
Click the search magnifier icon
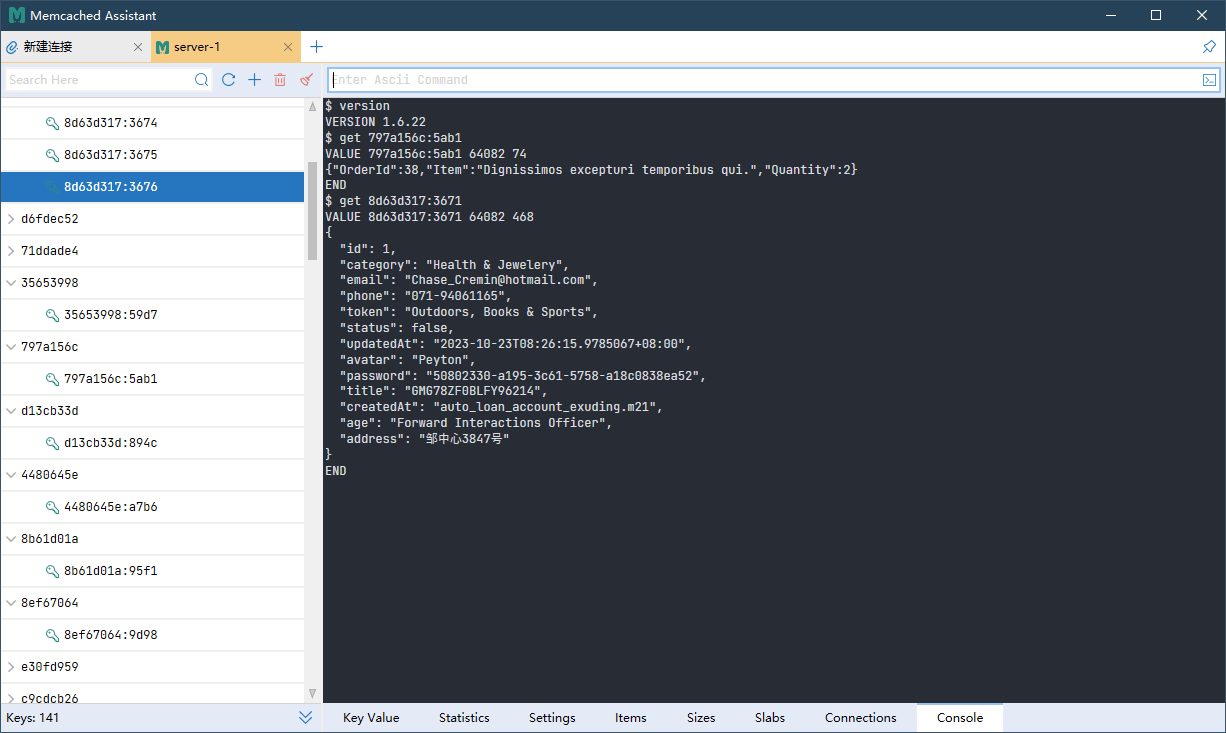tap(202, 80)
